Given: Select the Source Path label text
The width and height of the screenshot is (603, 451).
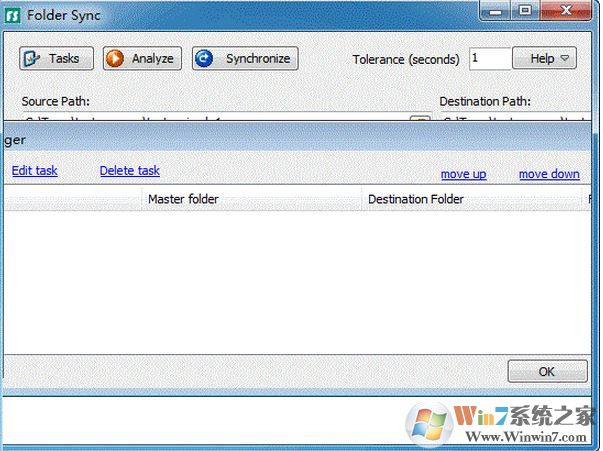Looking at the screenshot, I should click(56, 102).
